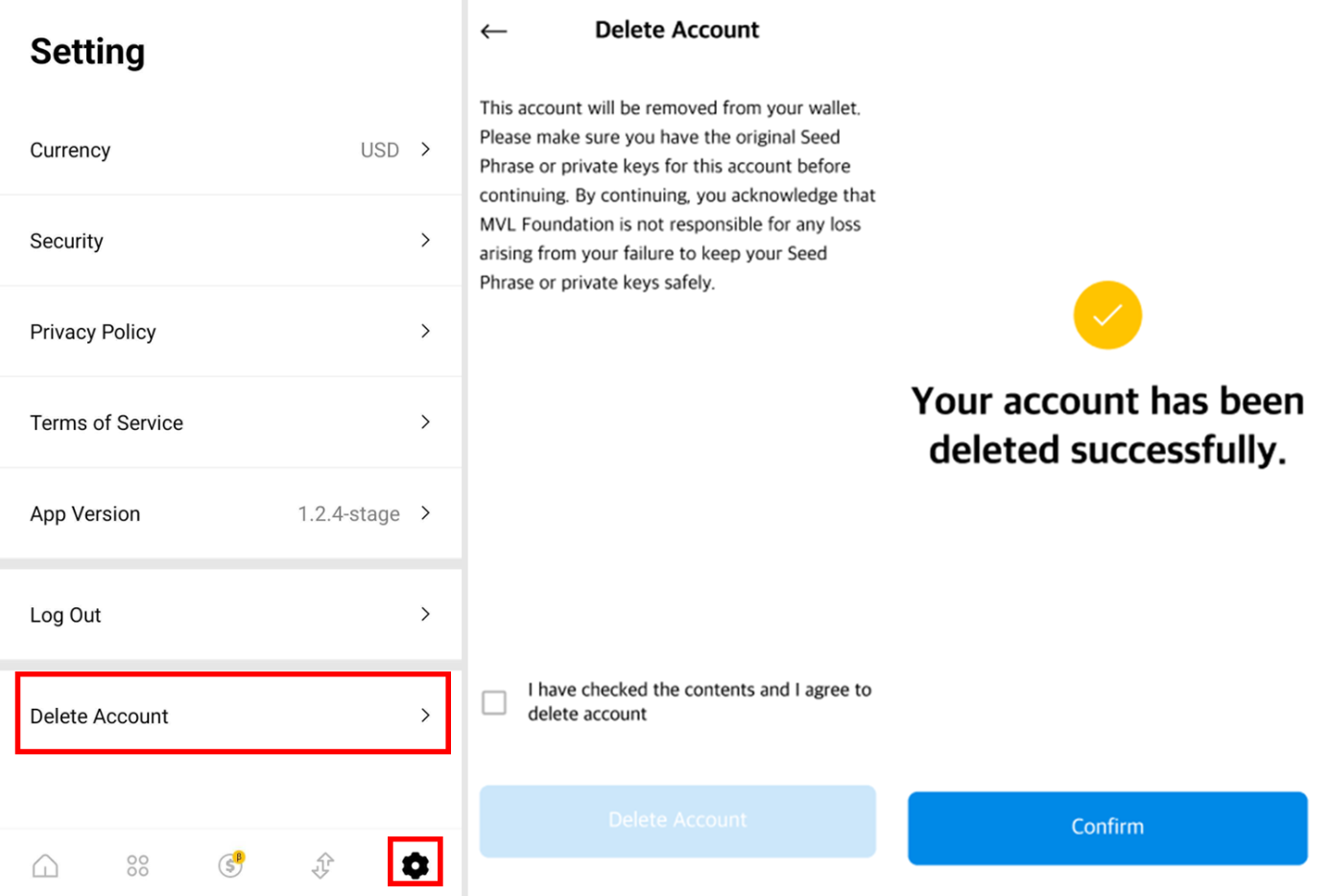Screen dimensions: 1330x896
Task: Open the four-circles apps grid icon
Action: tap(137, 866)
